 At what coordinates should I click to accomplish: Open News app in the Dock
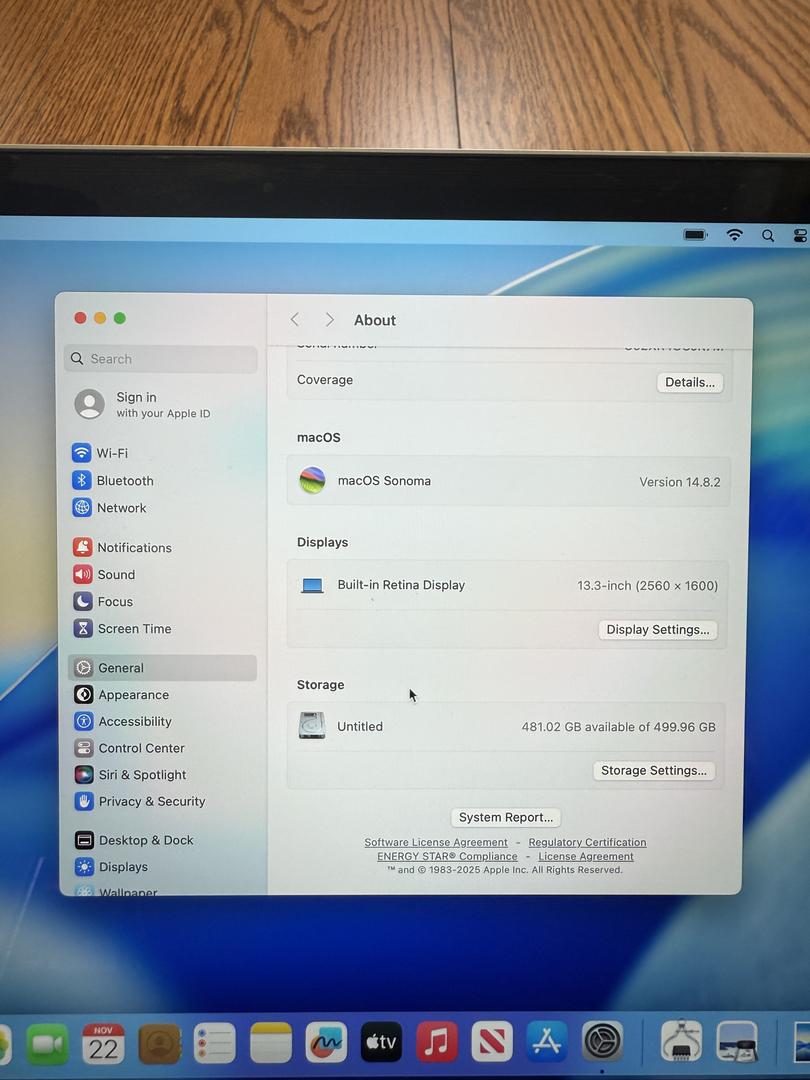492,1041
